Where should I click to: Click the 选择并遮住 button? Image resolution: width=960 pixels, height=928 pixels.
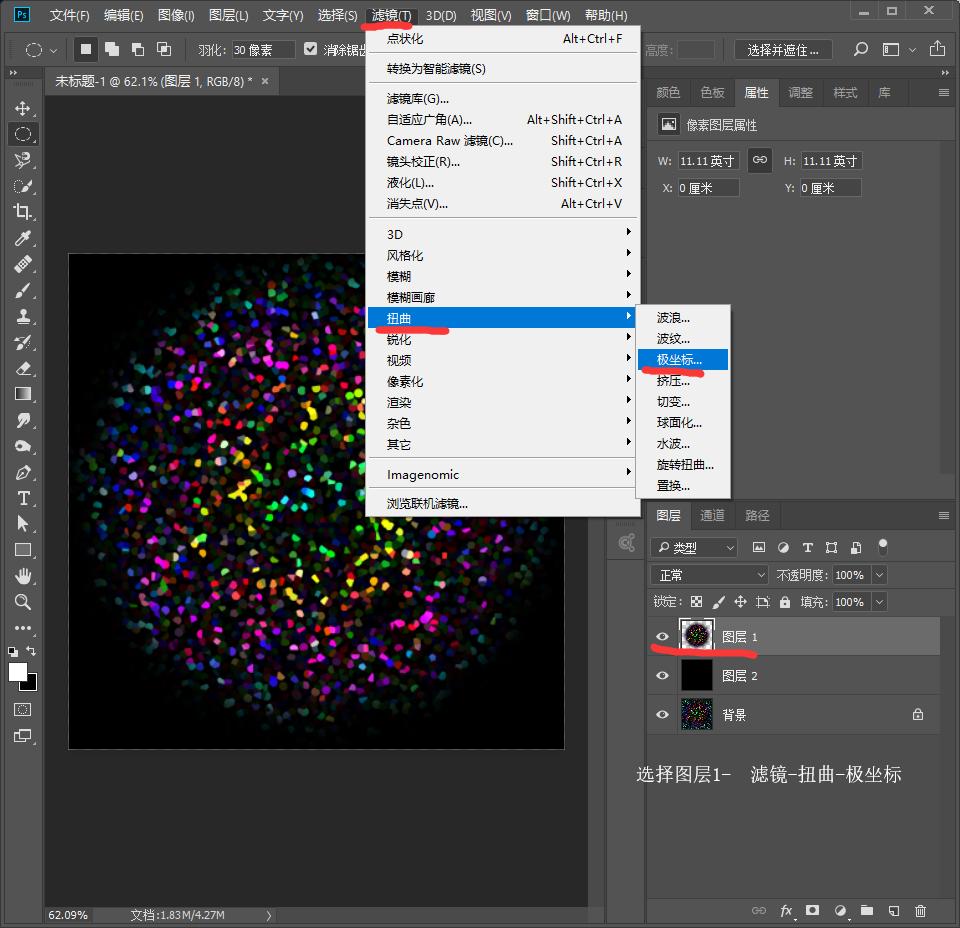point(783,49)
